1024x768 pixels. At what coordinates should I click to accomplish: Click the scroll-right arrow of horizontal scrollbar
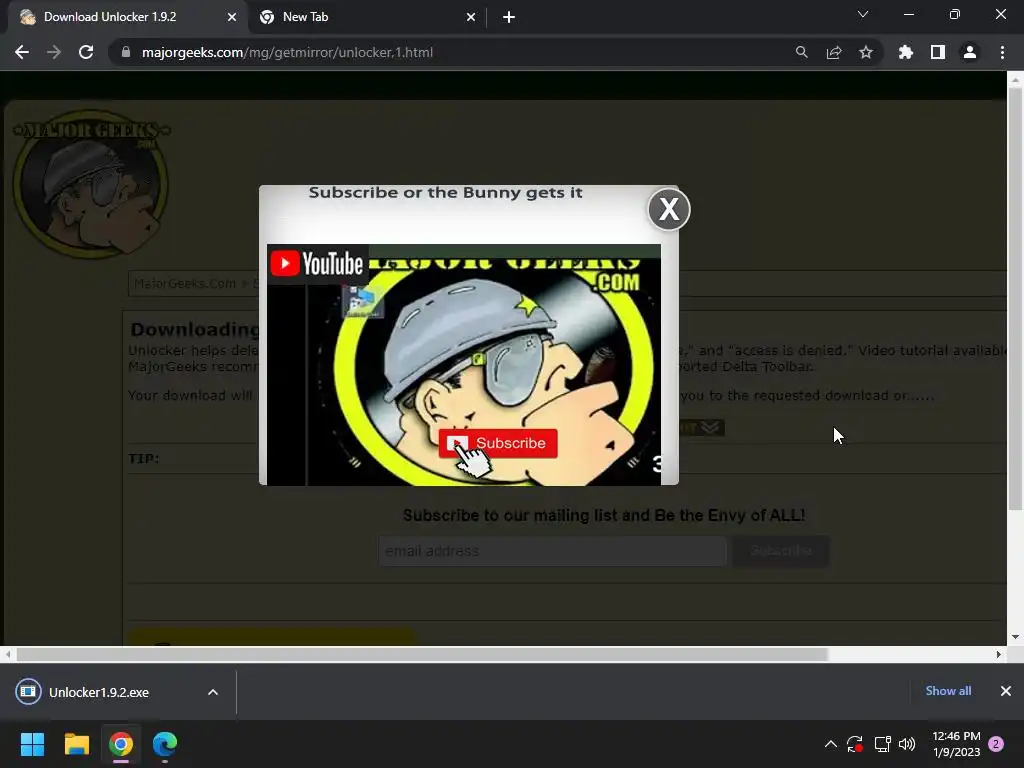tap(999, 654)
